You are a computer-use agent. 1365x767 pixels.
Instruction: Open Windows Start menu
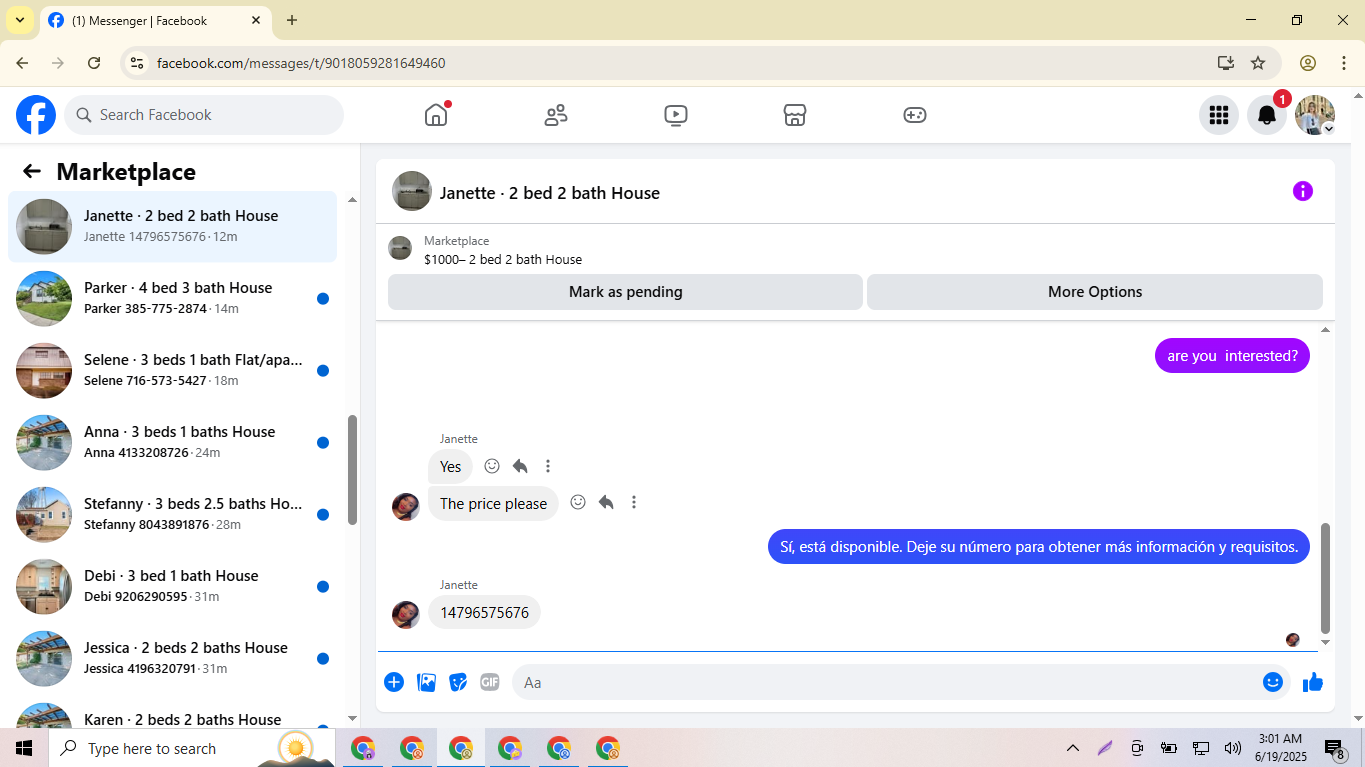(x=24, y=748)
